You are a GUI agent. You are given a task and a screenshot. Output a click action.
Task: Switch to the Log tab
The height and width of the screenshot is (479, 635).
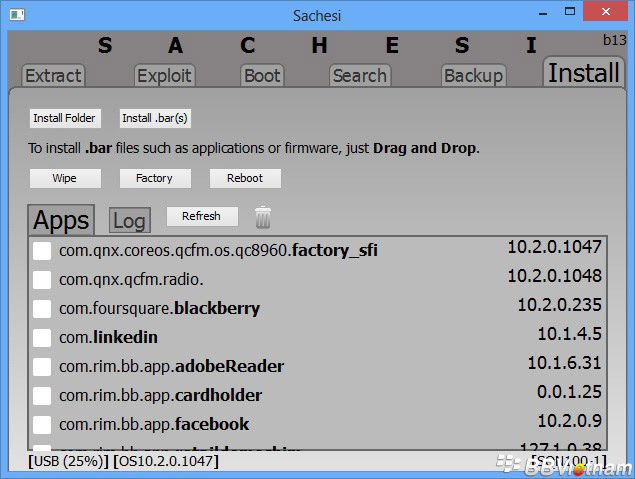(130, 221)
